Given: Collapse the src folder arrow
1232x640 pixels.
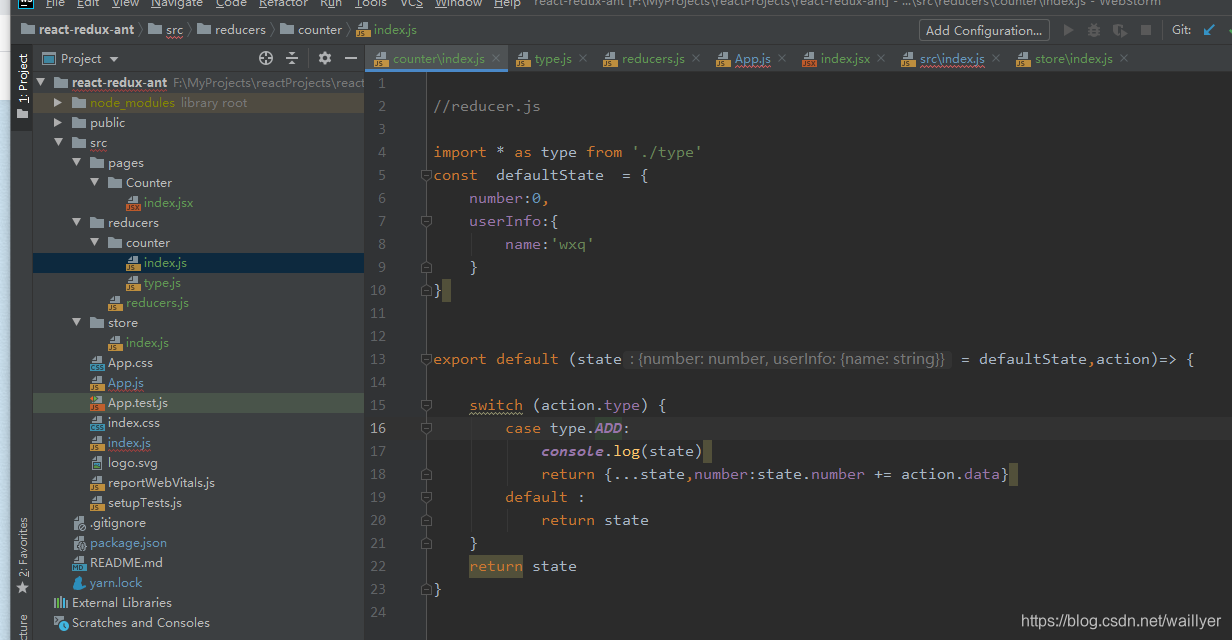Looking at the screenshot, I should click(x=58, y=142).
